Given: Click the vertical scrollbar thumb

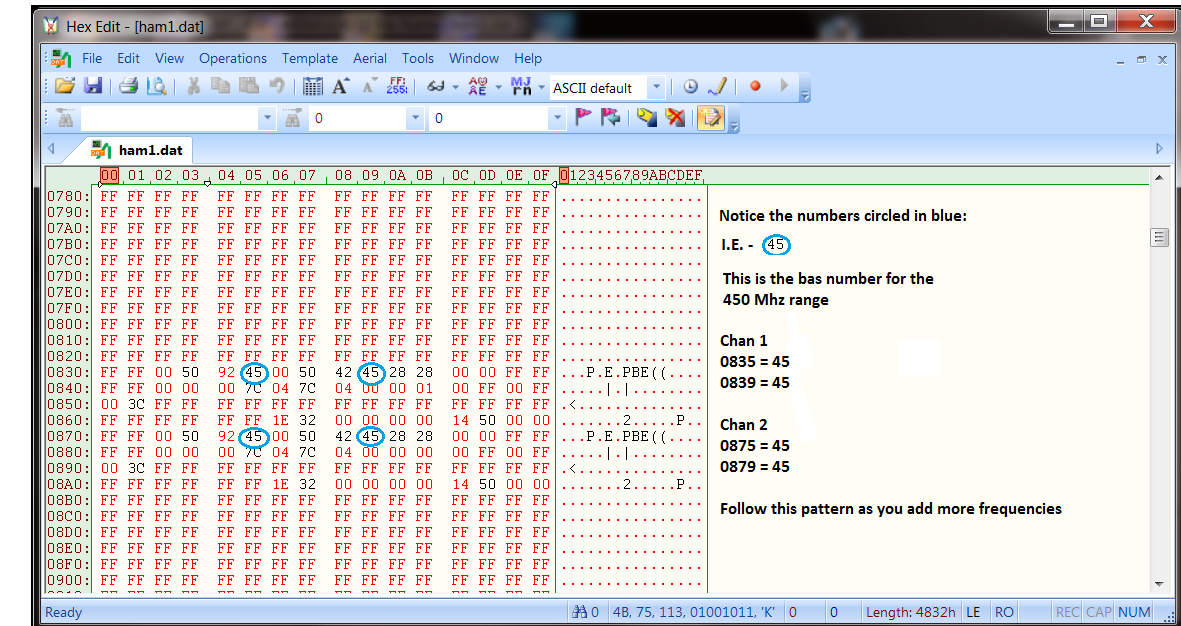Looking at the screenshot, I should 1159,237.
